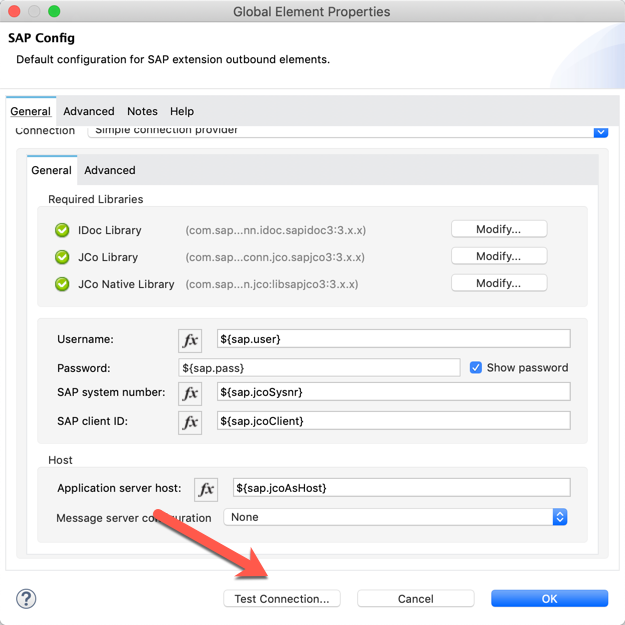Close the window with red button
This screenshot has height=625, width=625.
point(14,11)
